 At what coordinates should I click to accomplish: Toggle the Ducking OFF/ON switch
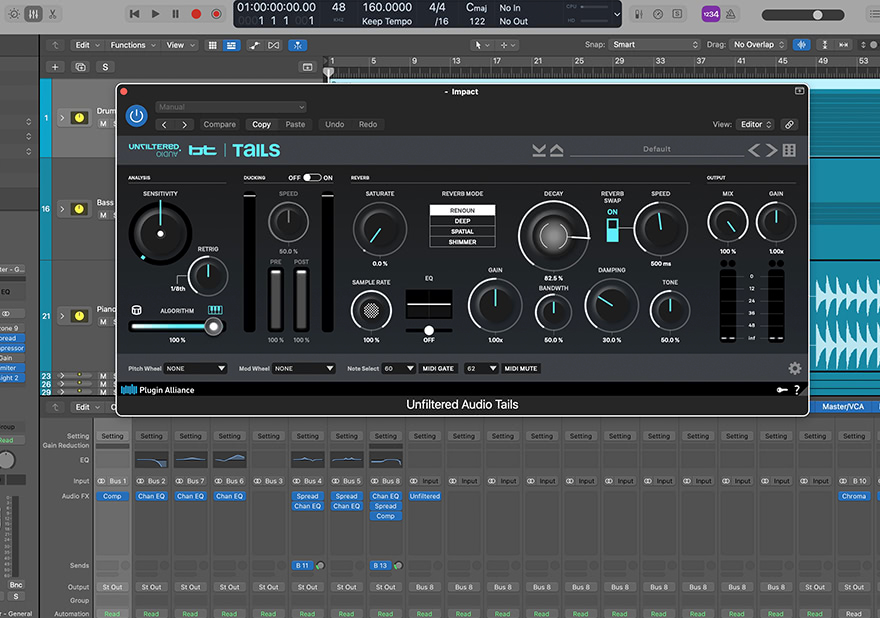pyautogui.click(x=312, y=177)
